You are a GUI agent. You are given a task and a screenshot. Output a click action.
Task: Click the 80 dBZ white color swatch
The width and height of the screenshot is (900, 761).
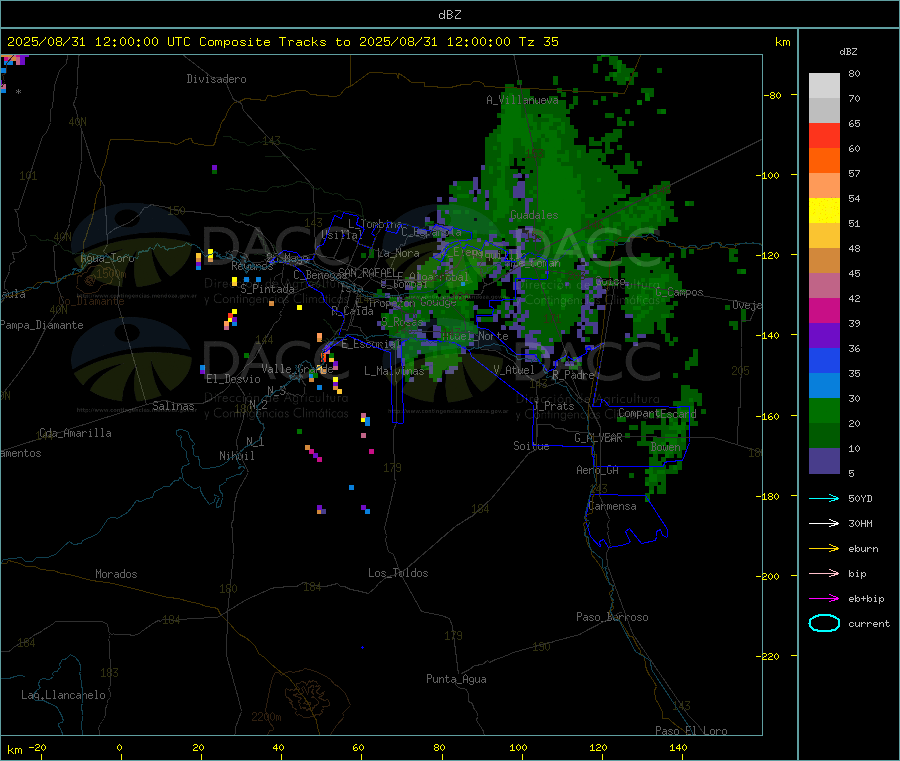pos(824,86)
